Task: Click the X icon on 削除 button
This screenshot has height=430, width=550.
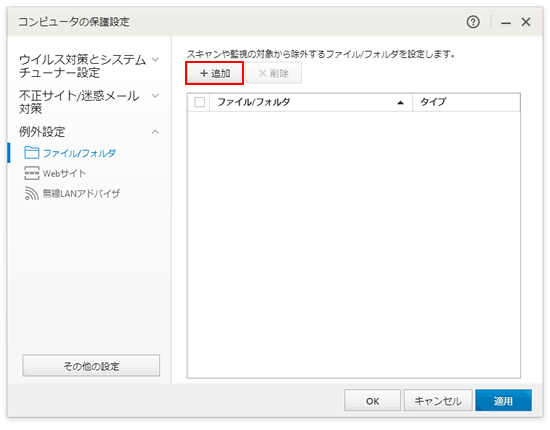Action: [262, 73]
